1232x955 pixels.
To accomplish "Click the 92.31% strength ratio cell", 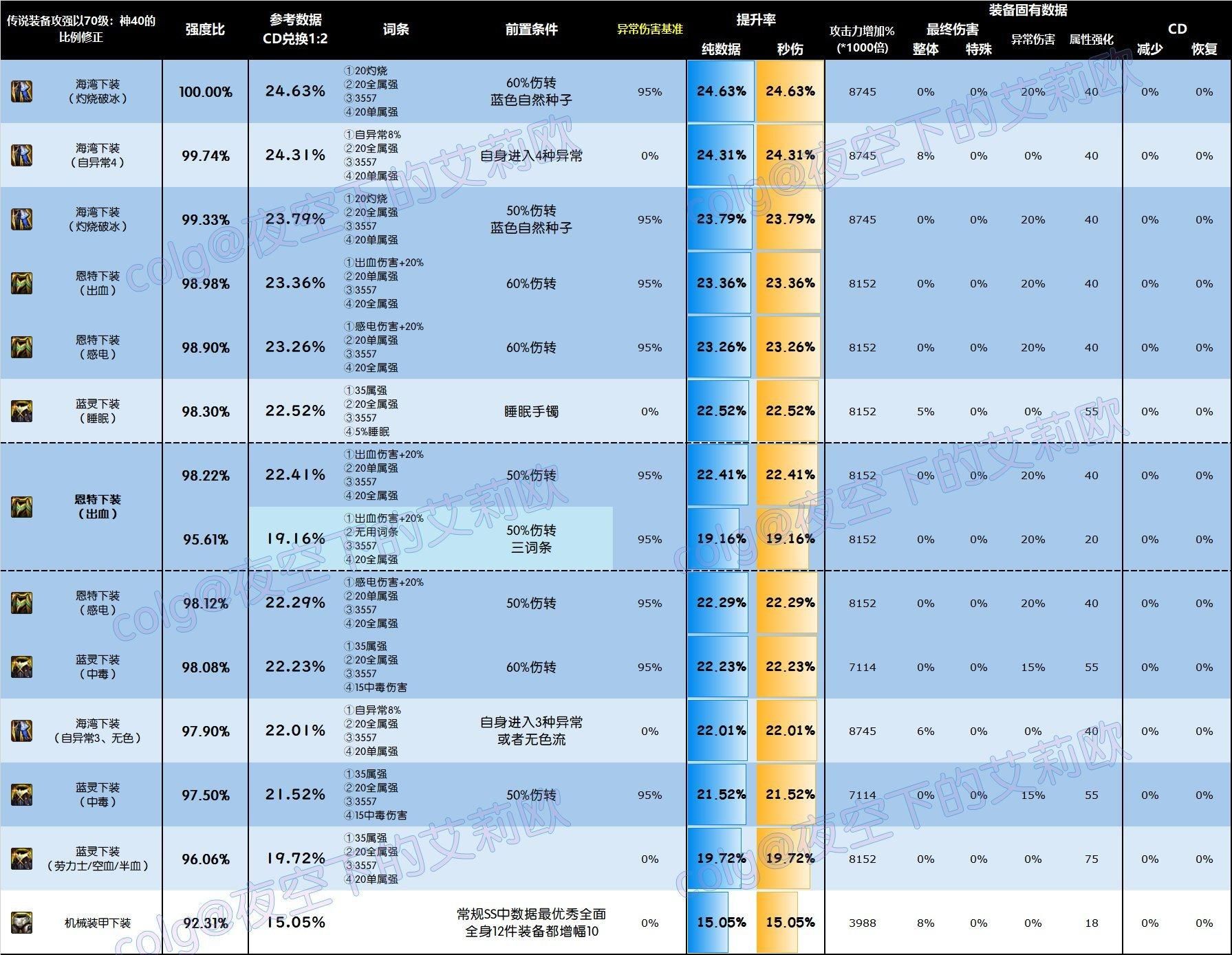I will (205, 923).
